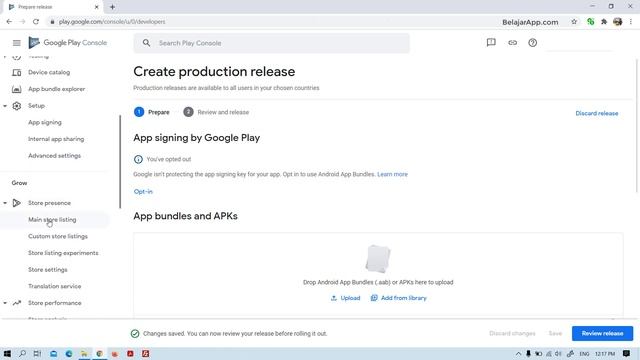Open Translation service
Viewport: 640px width, 360px height.
coord(54,287)
